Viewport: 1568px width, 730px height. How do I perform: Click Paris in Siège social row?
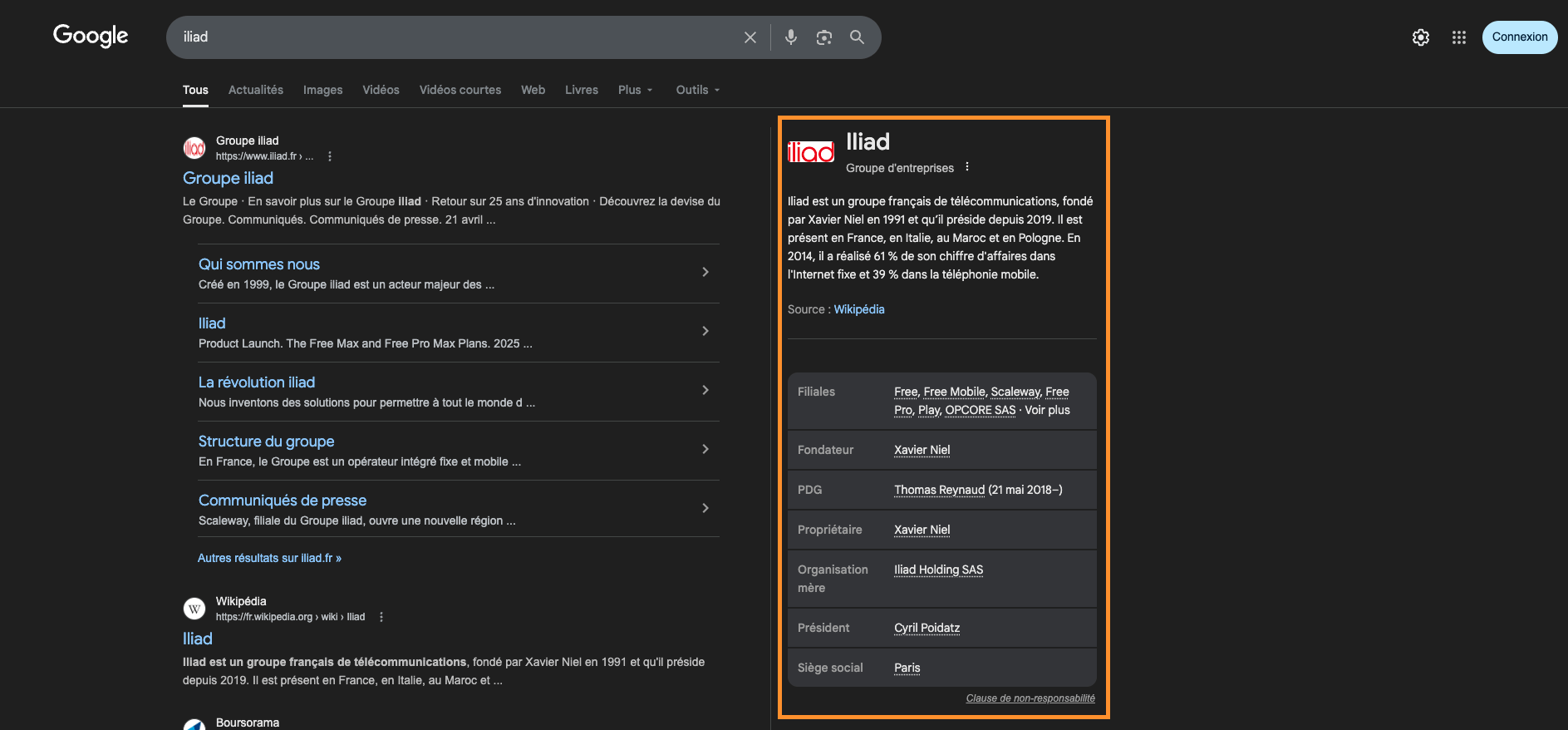907,668
